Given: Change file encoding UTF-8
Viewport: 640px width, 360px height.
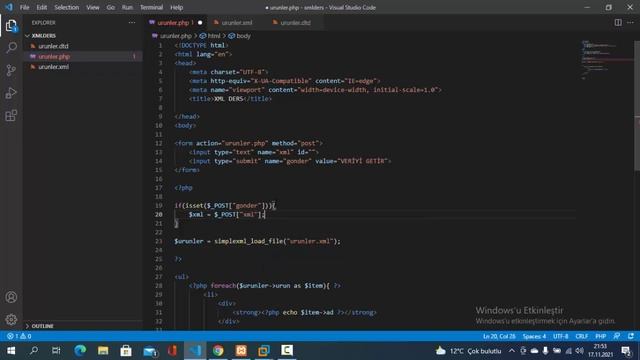Looking at the screenshot, I should tap(560, 336).
